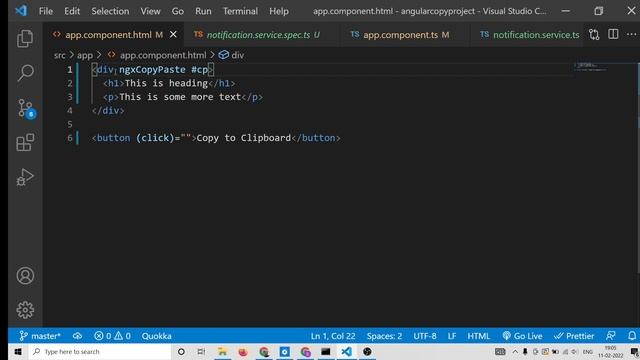Change the UTF-8 encoding setting
Image resolution: width=640 pixels, height=360 pixels.
point(424,336)
